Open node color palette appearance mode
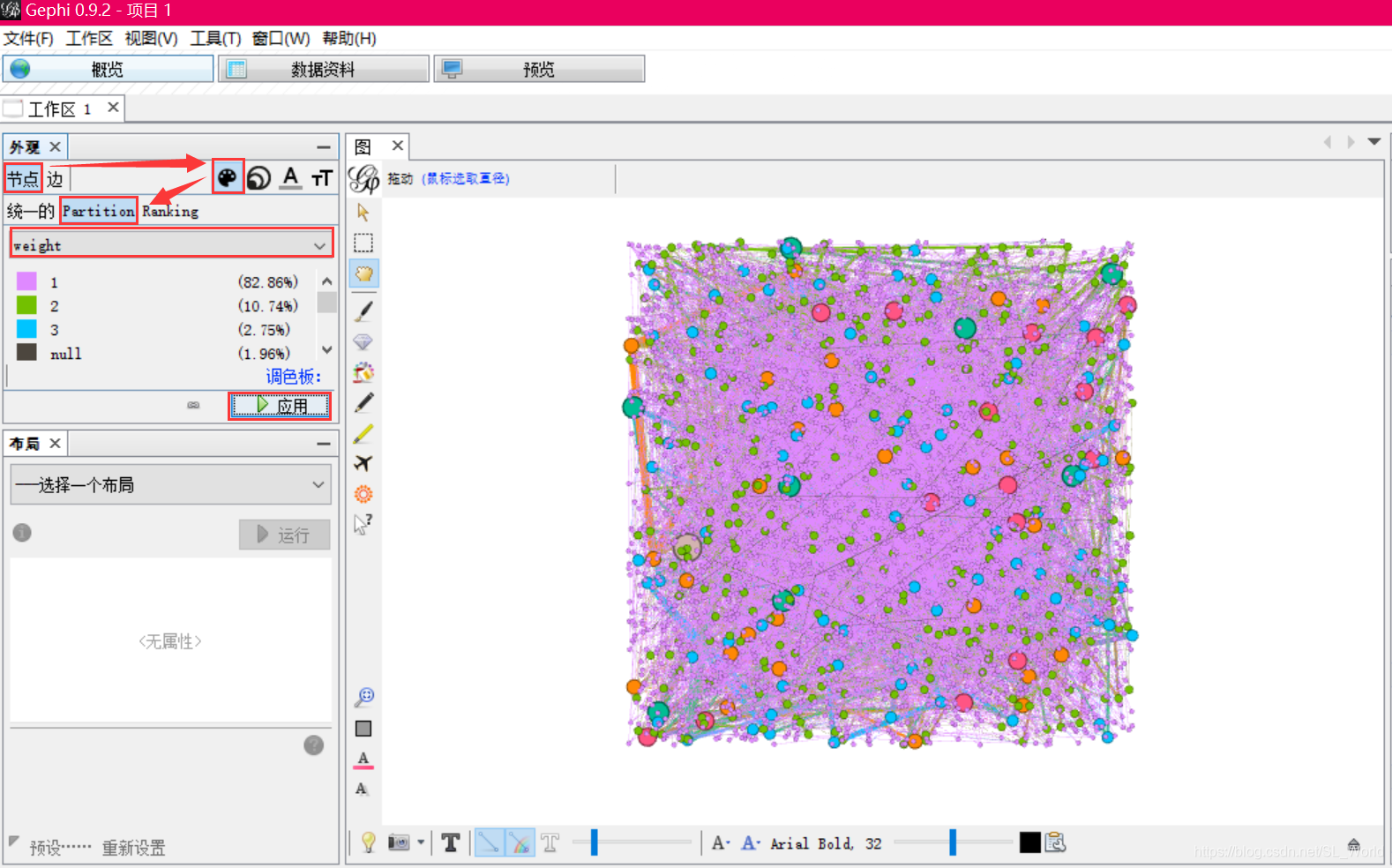This screenshot has width=1392, height=868. (228, 177)
